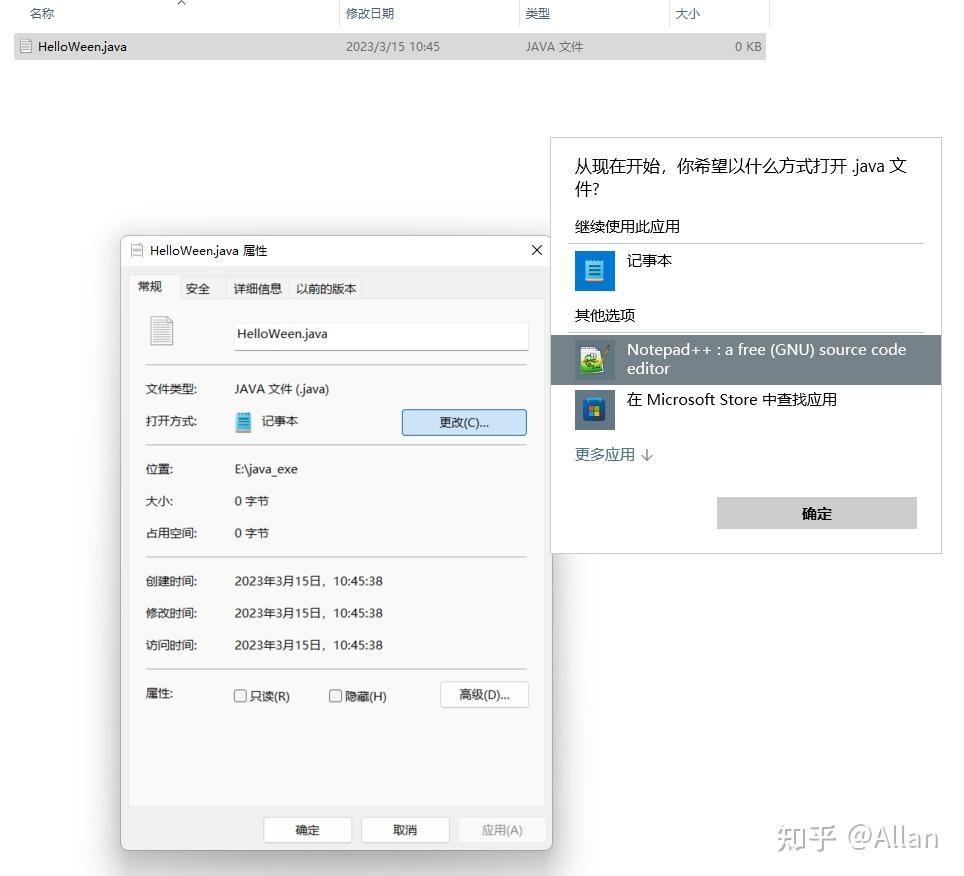Select the Notepad++ application icon
Viewport: 964px width, 876px height.
(594, 358)
